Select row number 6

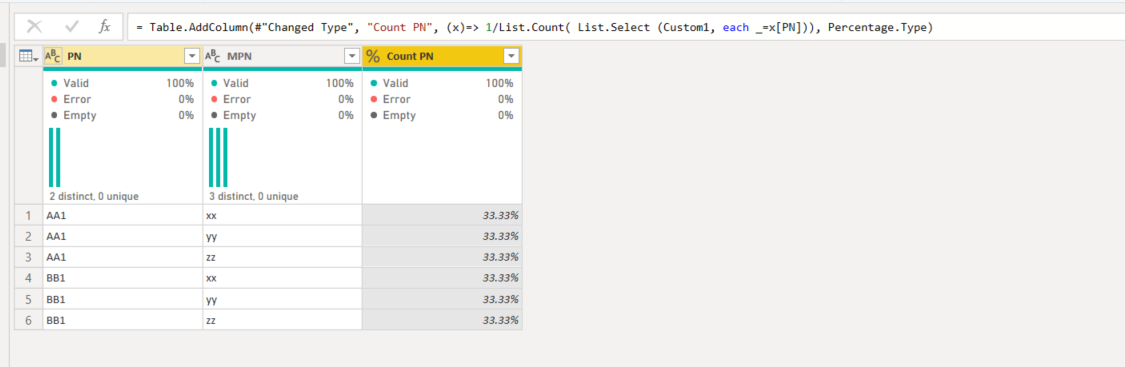pyautogui.click(x=29, y=320)
